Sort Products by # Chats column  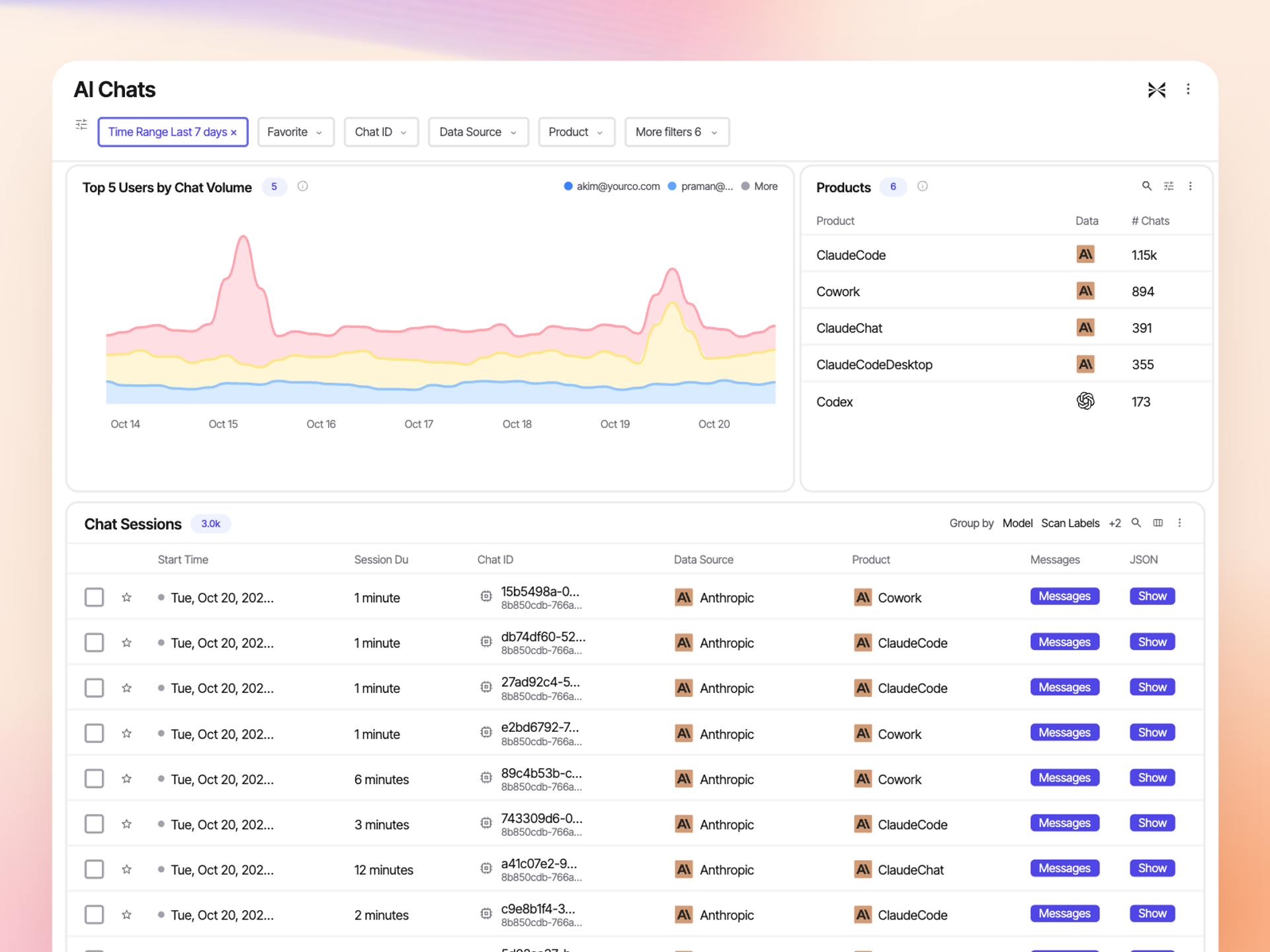[x=1150, y=221]
